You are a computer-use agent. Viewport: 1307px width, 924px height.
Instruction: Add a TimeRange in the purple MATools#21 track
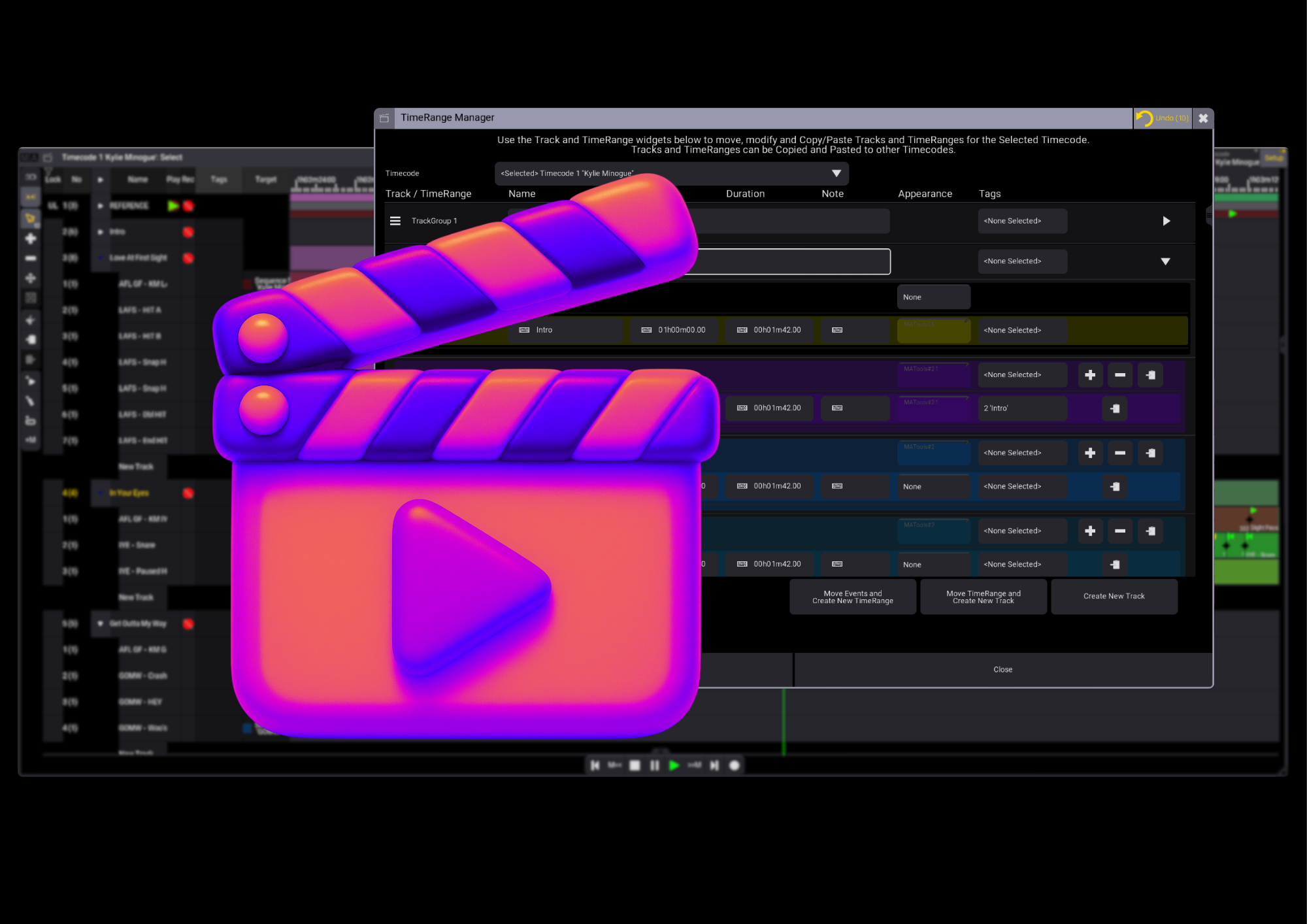(1090, 375)
